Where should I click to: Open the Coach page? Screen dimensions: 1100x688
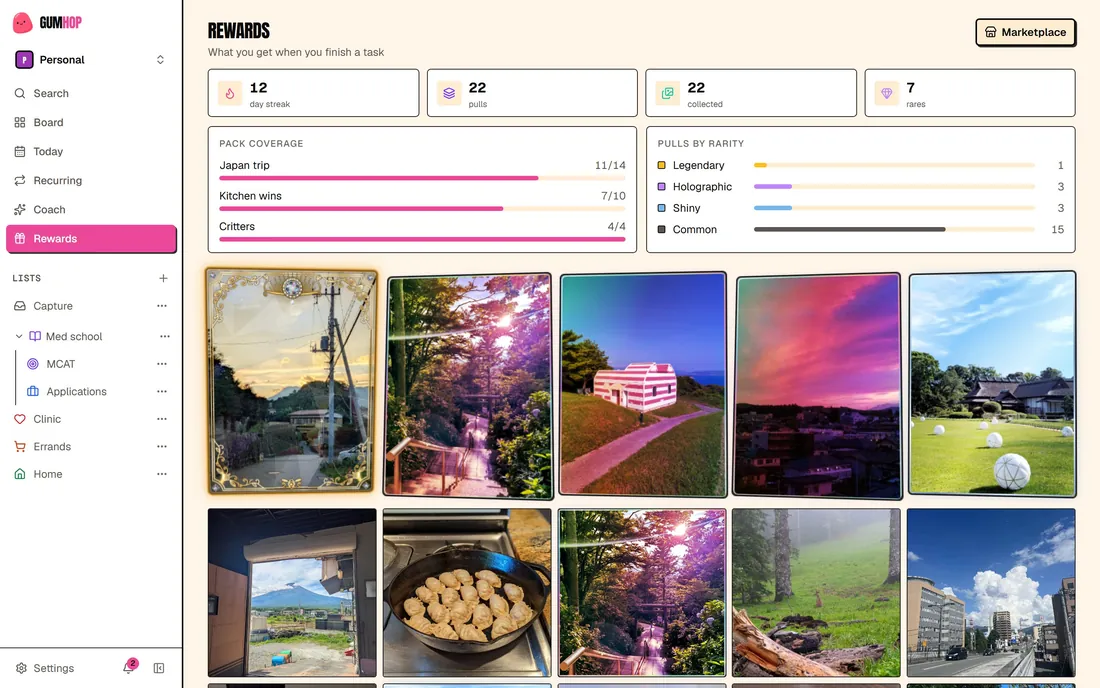click(x=91, y=210)
